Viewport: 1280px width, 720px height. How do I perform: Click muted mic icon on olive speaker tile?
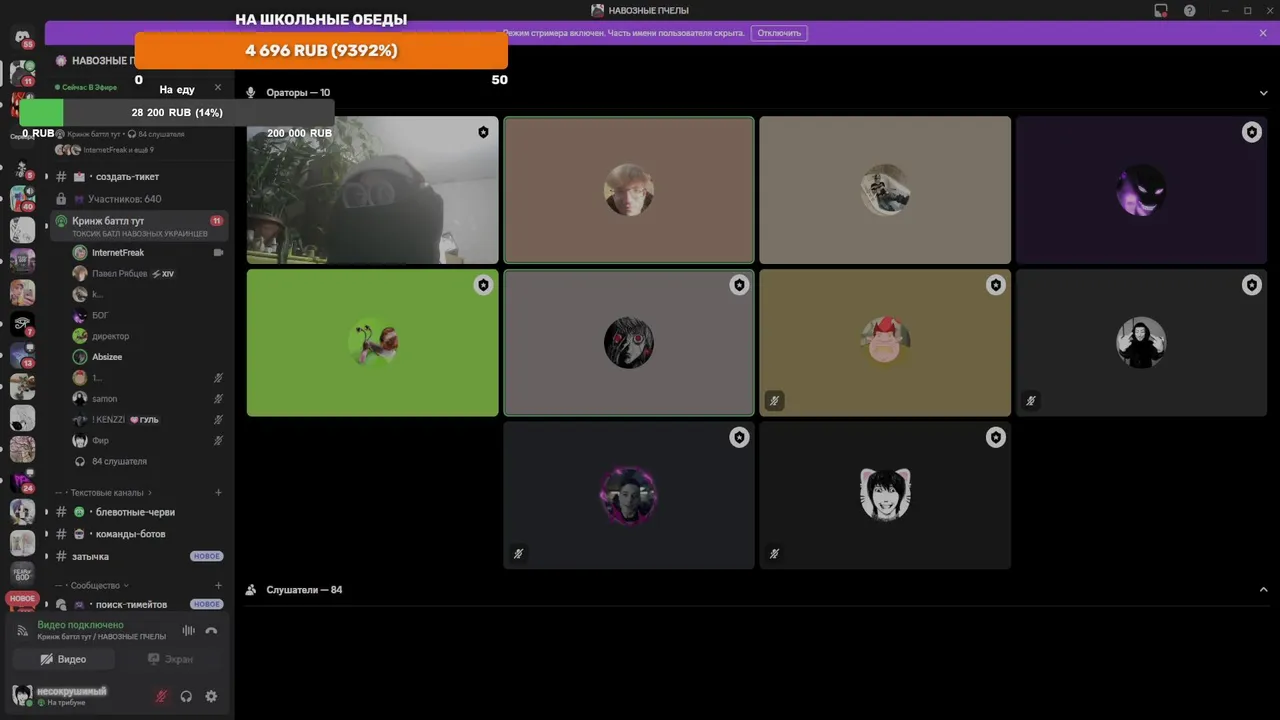pyautogui.click(x=774, y=401)
